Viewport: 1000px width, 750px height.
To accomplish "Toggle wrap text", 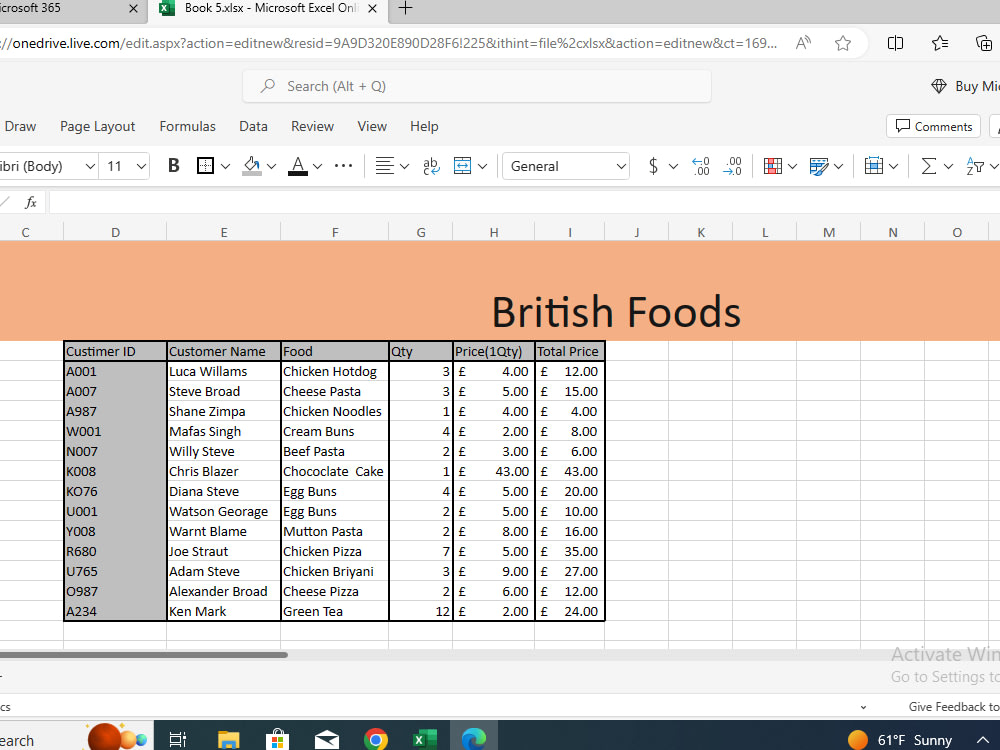I will 431,166.
